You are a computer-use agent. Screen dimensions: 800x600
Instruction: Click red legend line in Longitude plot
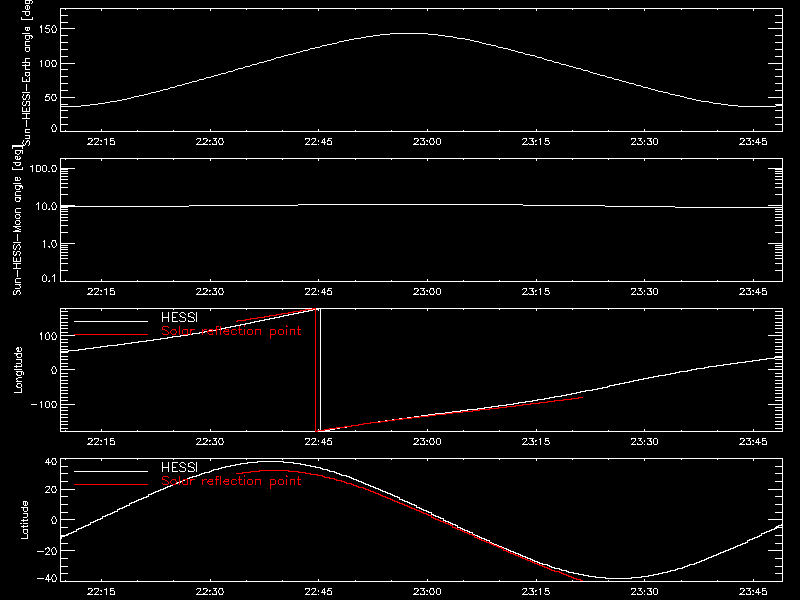pyautogui.click(x=111, y=335)
